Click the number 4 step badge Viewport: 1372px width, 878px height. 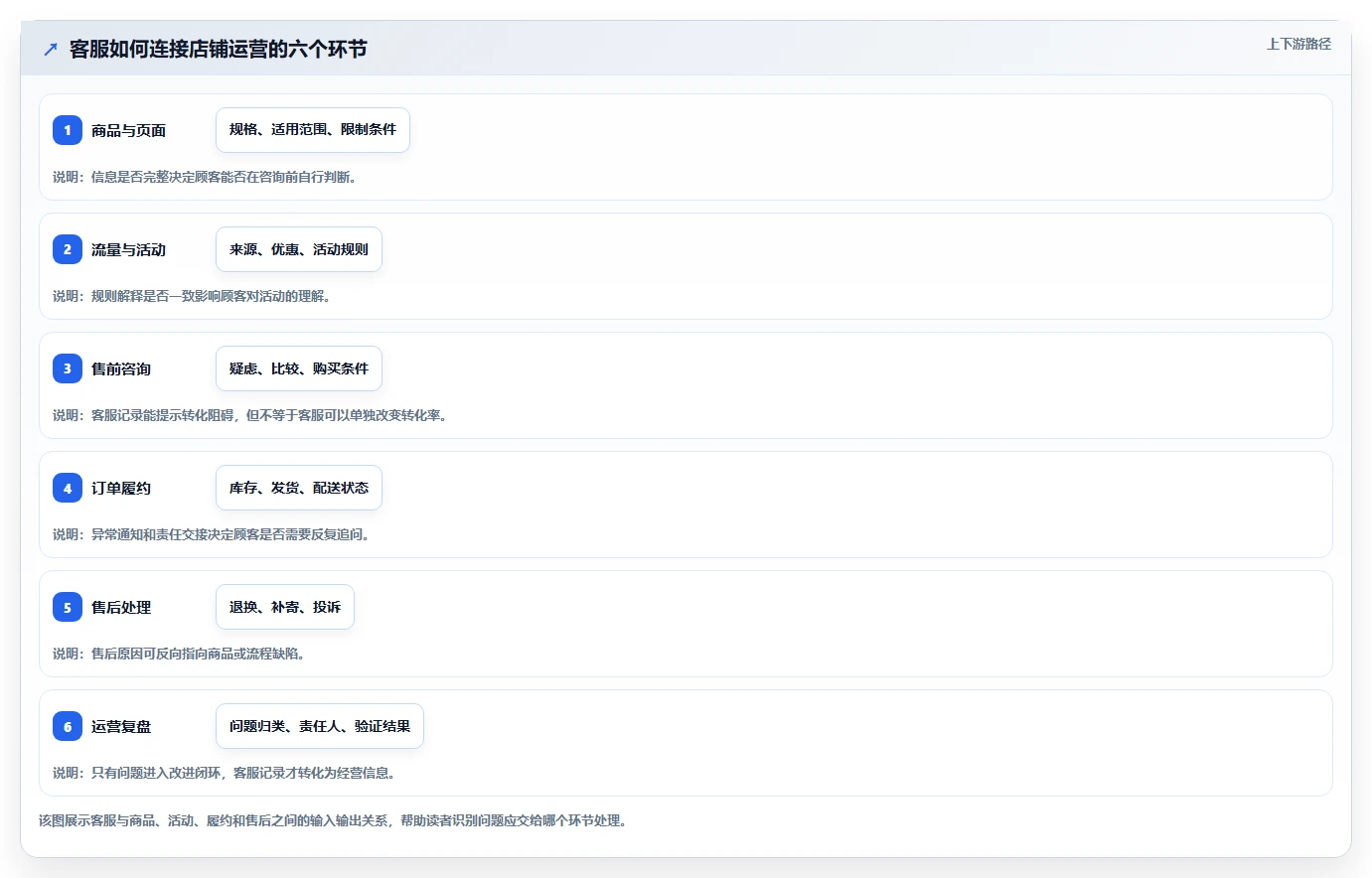(x=68, y=488)
